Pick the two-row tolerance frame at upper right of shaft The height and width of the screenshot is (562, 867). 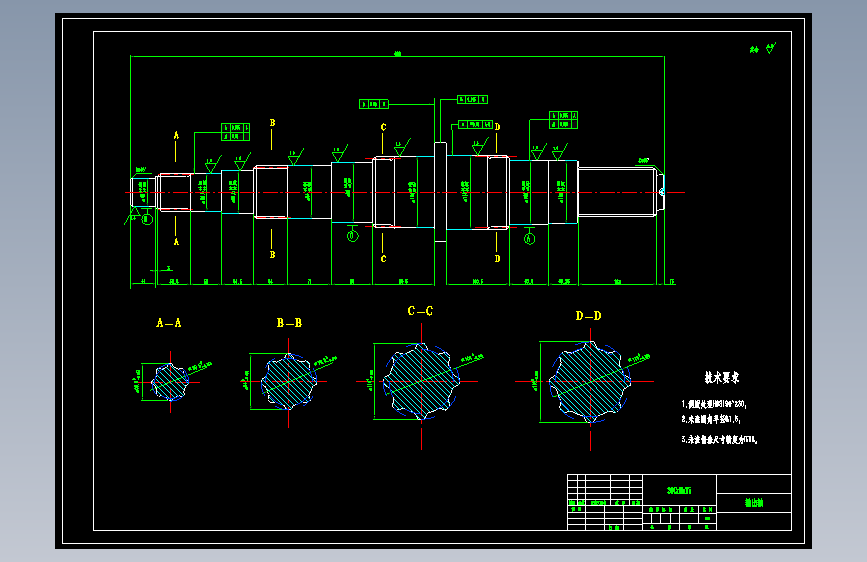(563, 120)
